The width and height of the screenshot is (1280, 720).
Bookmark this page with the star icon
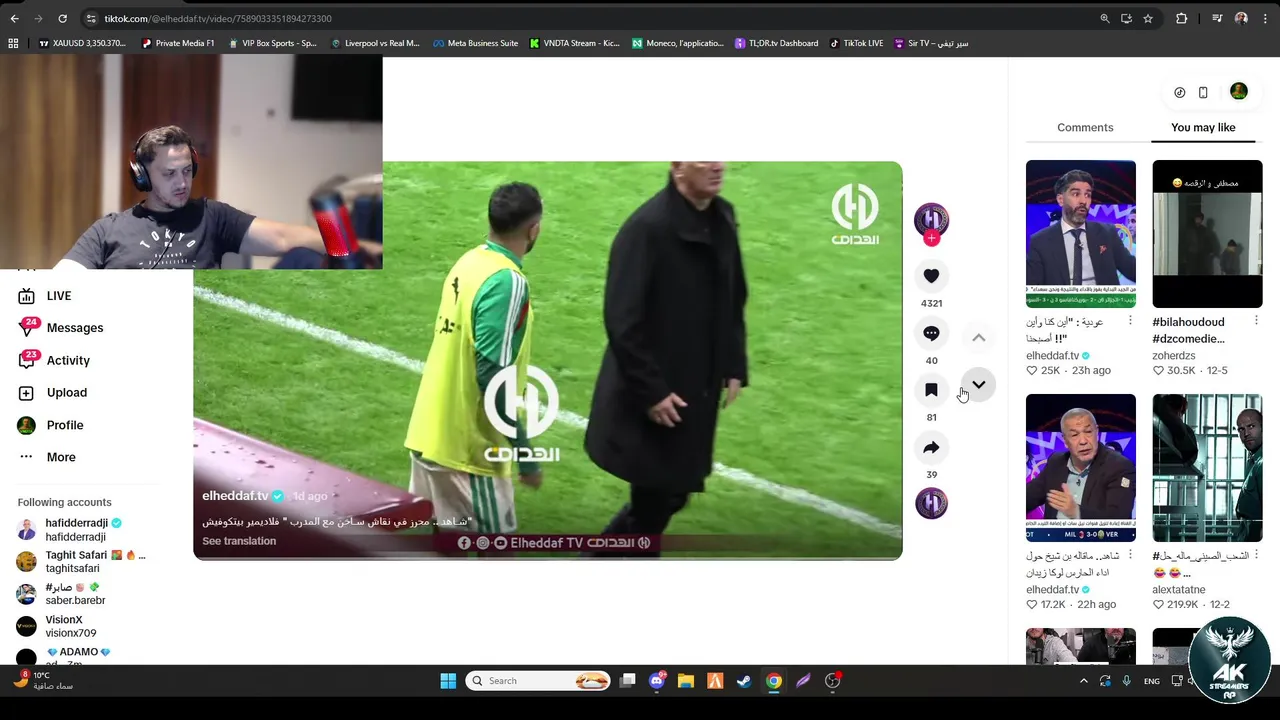click(x=1148, y=18)
